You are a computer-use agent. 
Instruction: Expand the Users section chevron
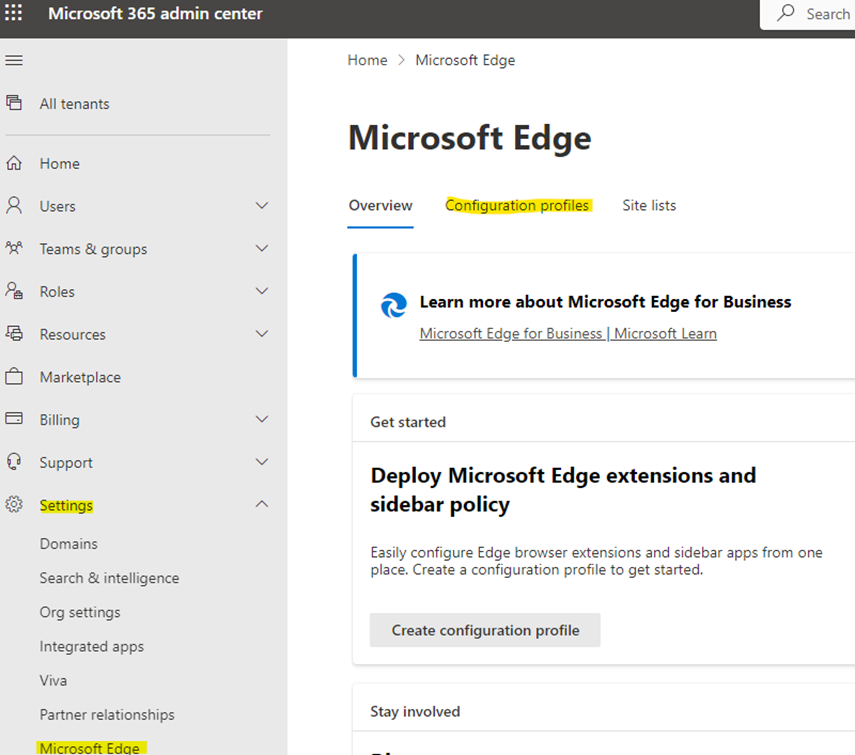pyautogui.click(x=262, y=206)
